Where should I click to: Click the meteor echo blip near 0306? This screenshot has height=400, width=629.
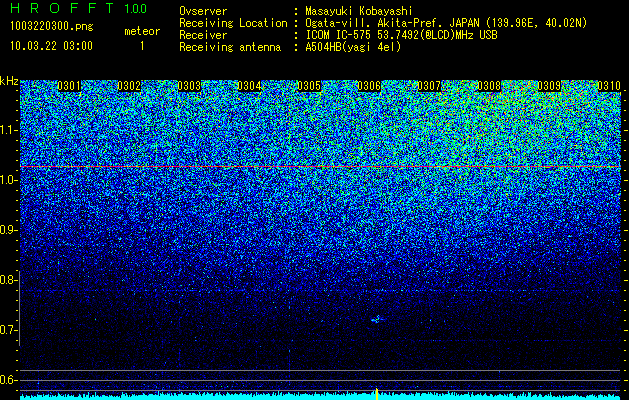click(x=377, y=319)
